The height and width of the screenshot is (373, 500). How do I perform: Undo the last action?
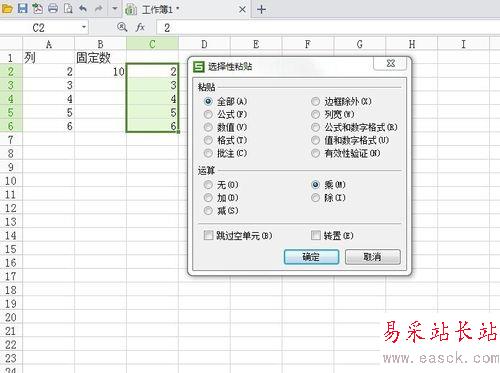pos(83,8)
